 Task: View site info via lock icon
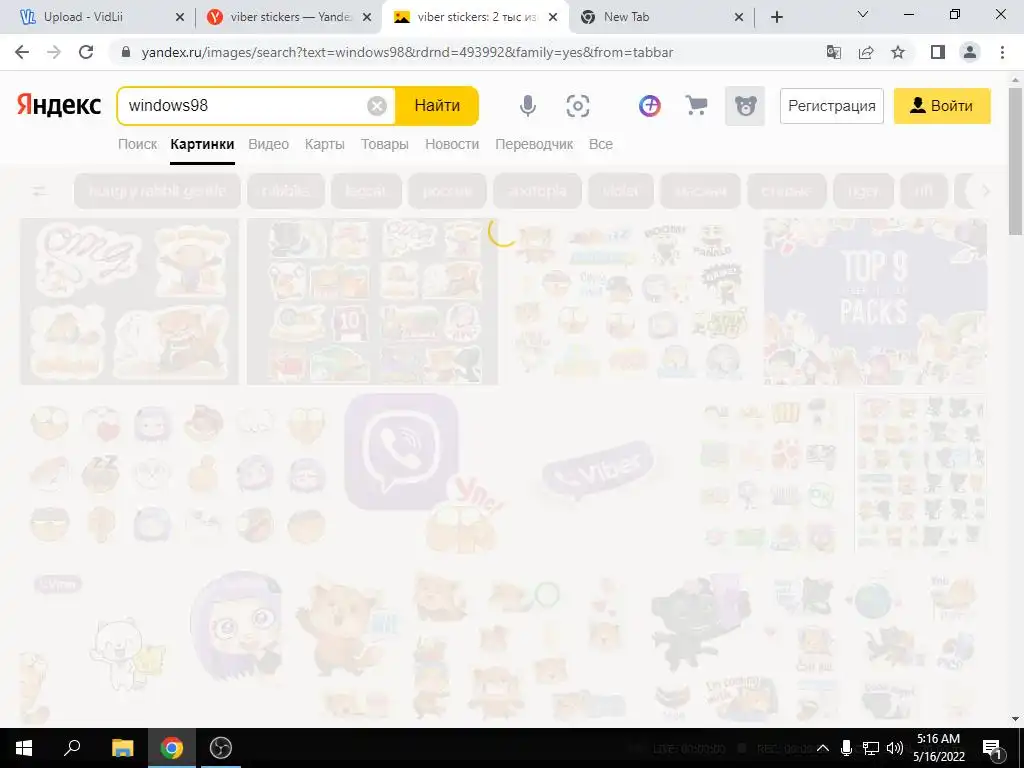[x=127, y=52]
